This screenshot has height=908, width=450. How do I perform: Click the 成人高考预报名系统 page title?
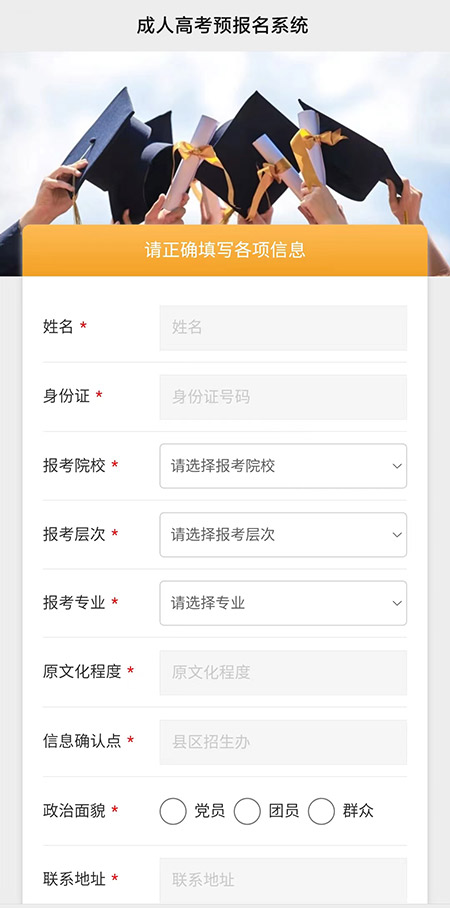(223, 26)
